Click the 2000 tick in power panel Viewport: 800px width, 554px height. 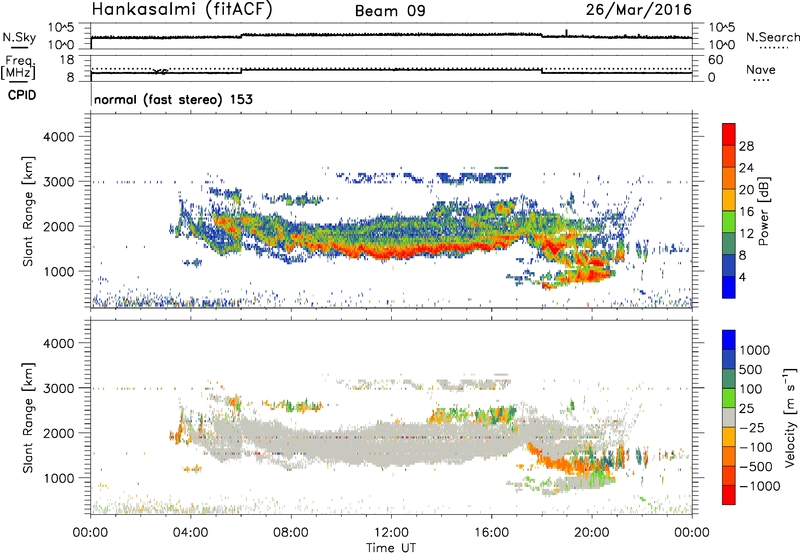point(59,226)
